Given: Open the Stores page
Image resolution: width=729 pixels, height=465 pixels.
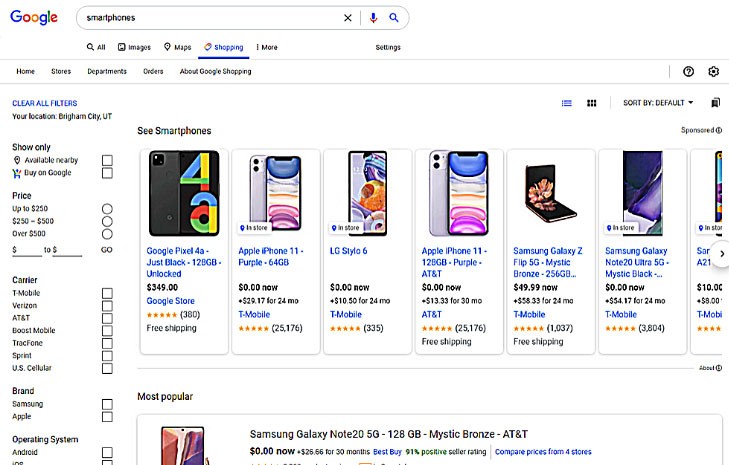Looking at the screenshot, I should pyautogui.click(x=61, y=71).
